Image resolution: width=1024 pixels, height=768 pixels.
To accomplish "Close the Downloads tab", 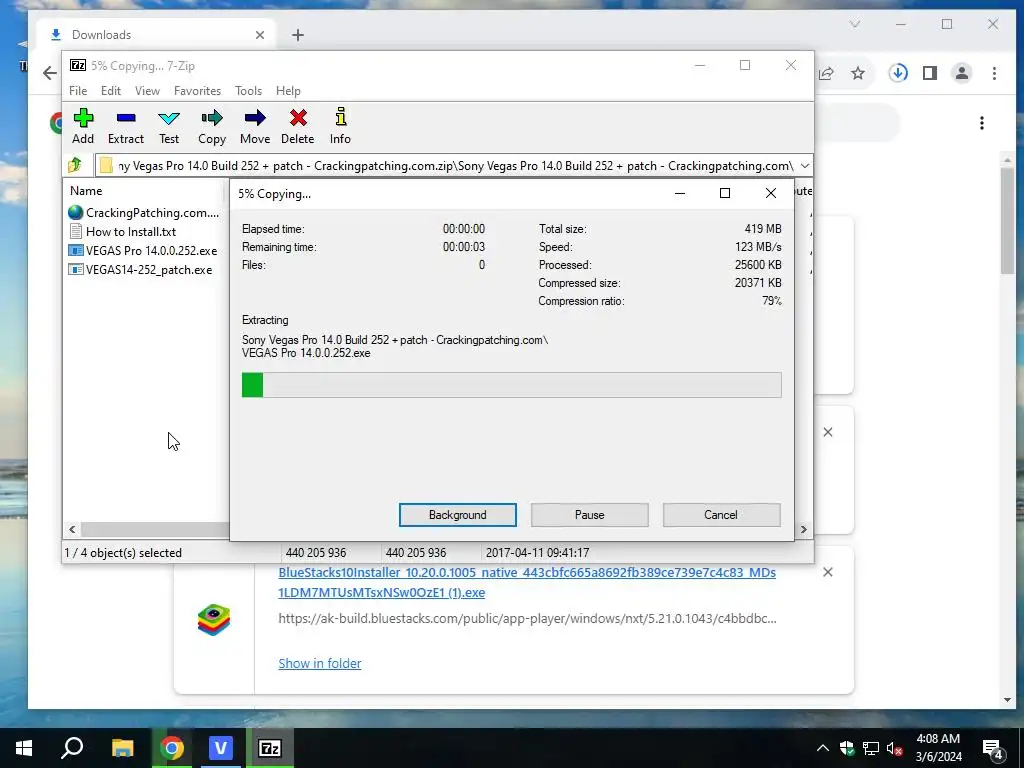I will 260,35.
